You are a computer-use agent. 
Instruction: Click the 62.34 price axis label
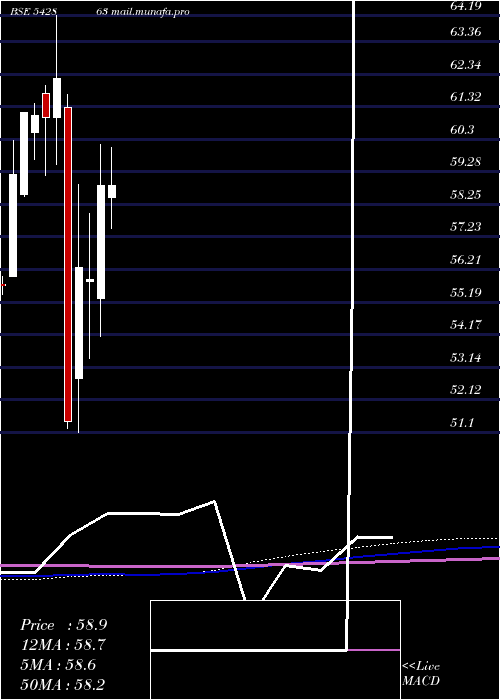tap(467, 65)
